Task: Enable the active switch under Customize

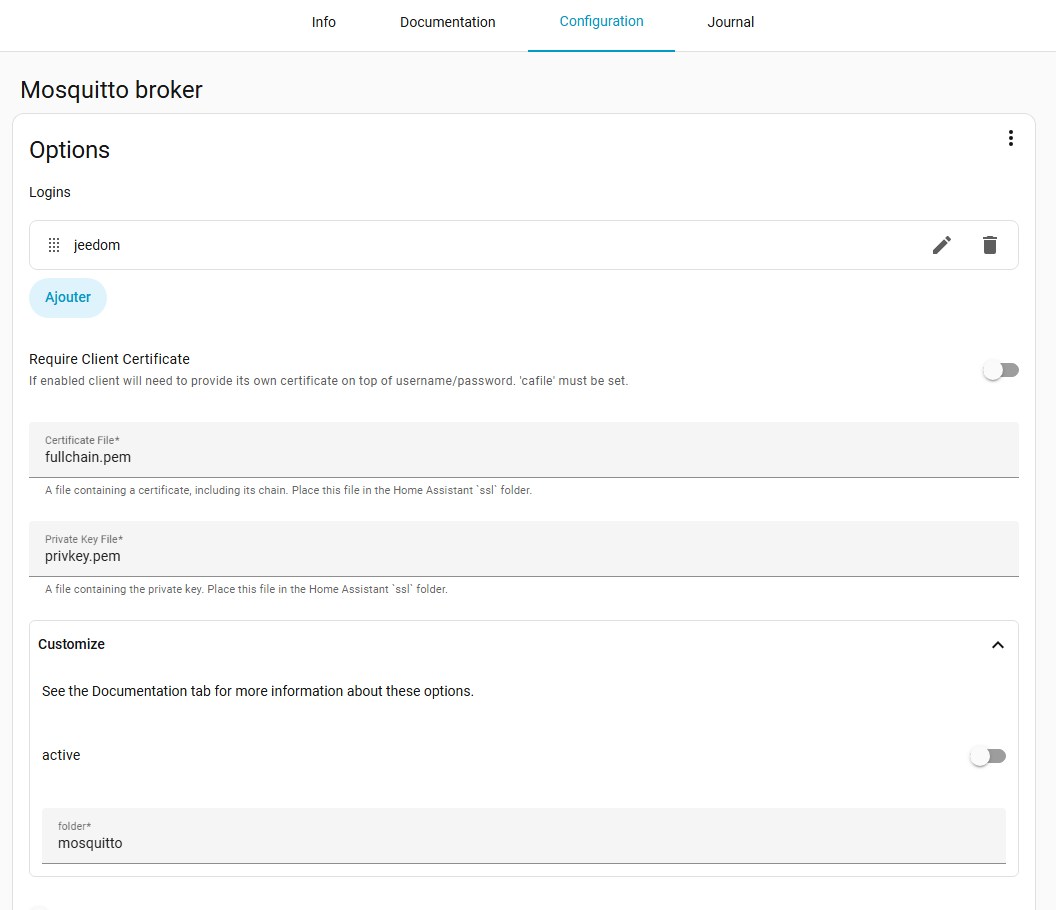Action: 987,756
